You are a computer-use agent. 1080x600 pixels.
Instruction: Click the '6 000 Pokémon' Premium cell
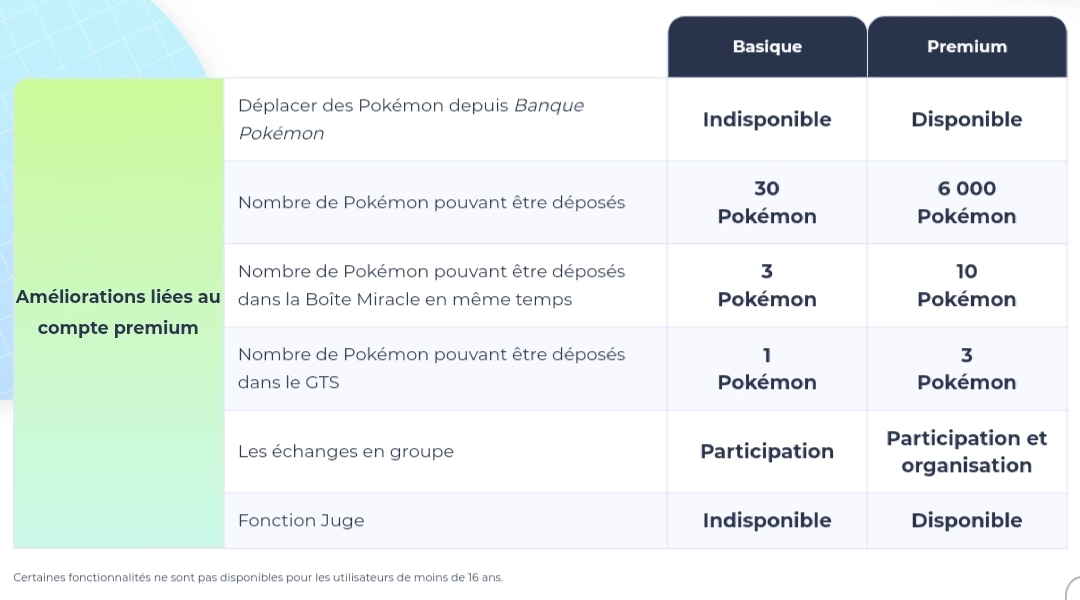[x=967, y=202]
